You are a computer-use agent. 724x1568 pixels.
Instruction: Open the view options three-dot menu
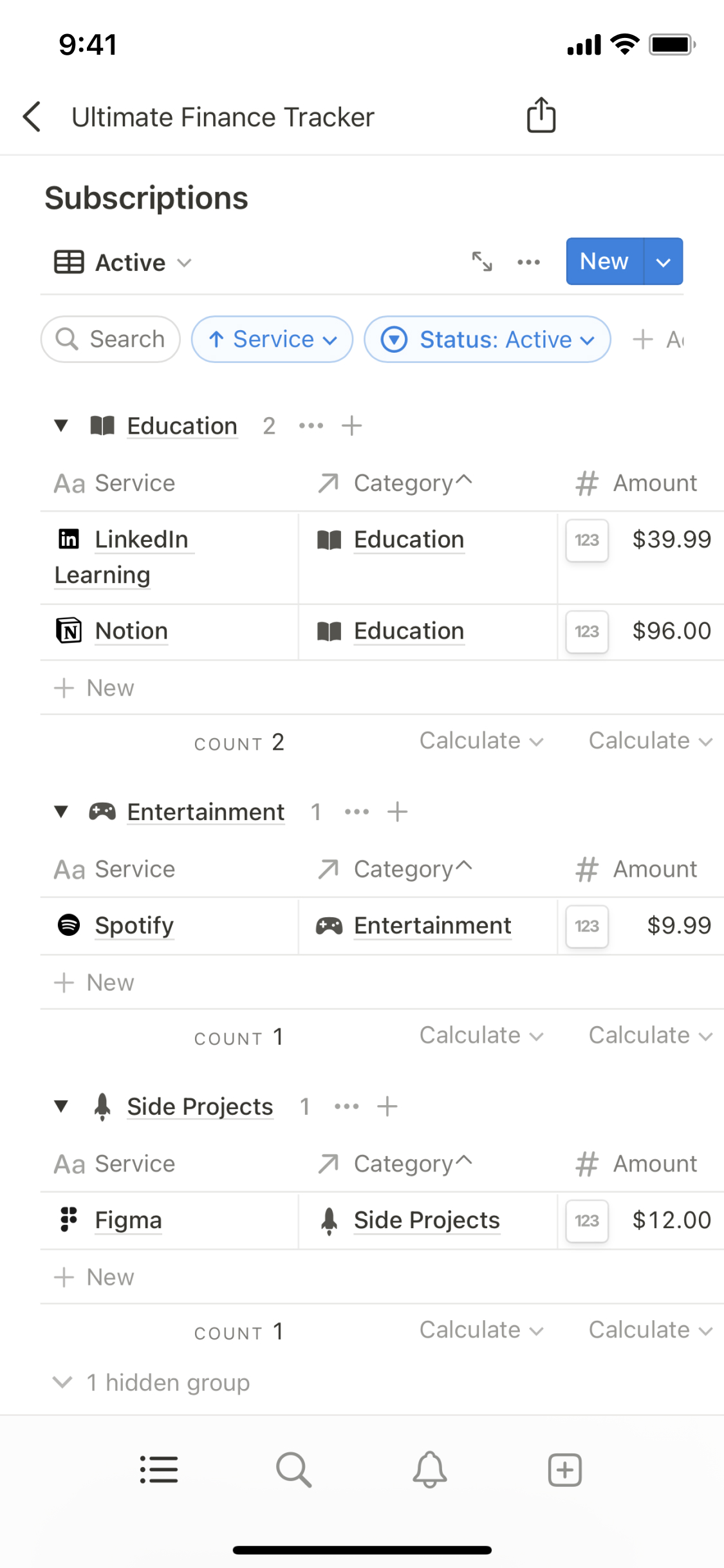[528, 262]
